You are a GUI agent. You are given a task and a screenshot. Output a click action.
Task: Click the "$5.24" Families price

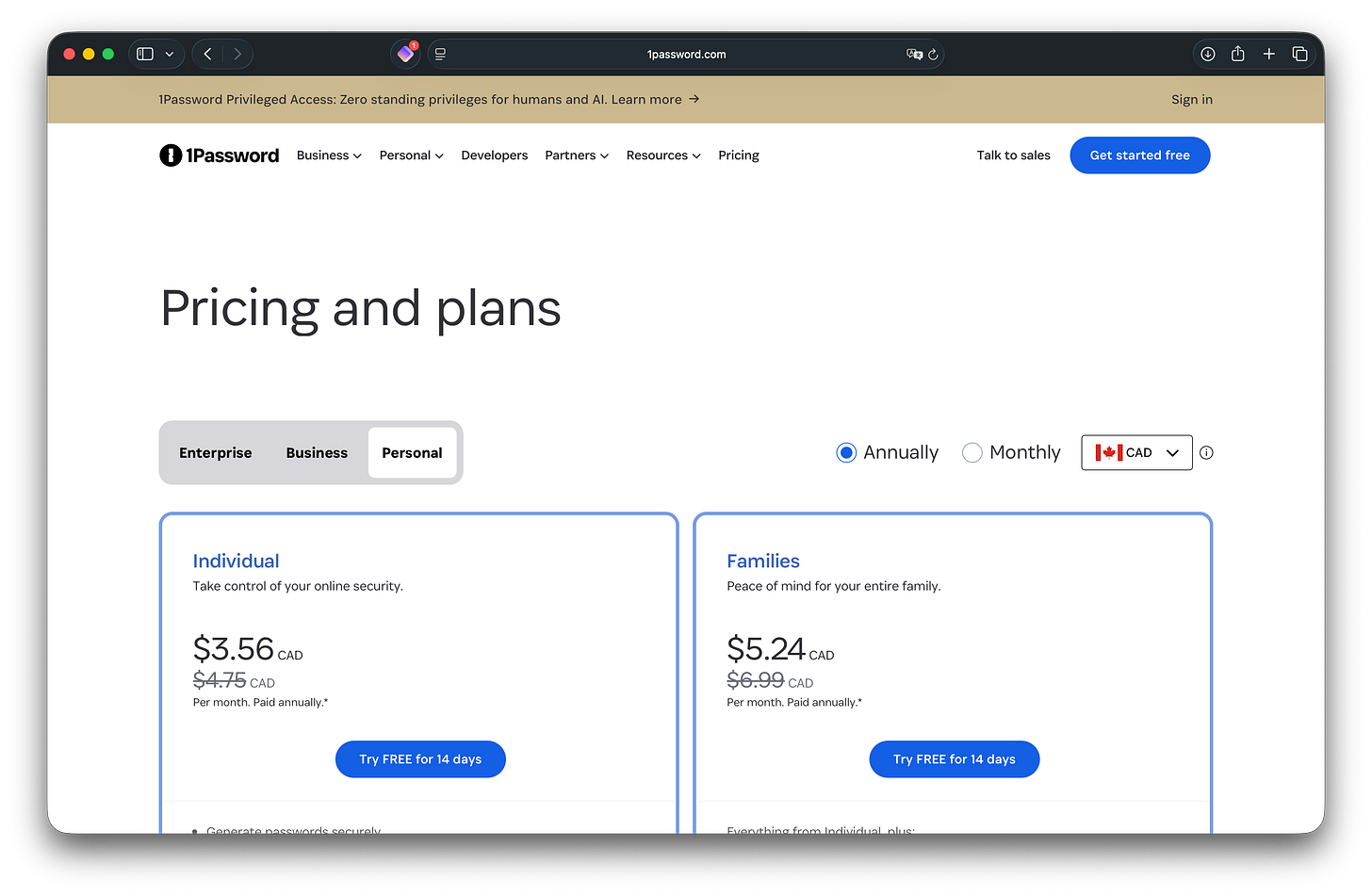[766, 649]
